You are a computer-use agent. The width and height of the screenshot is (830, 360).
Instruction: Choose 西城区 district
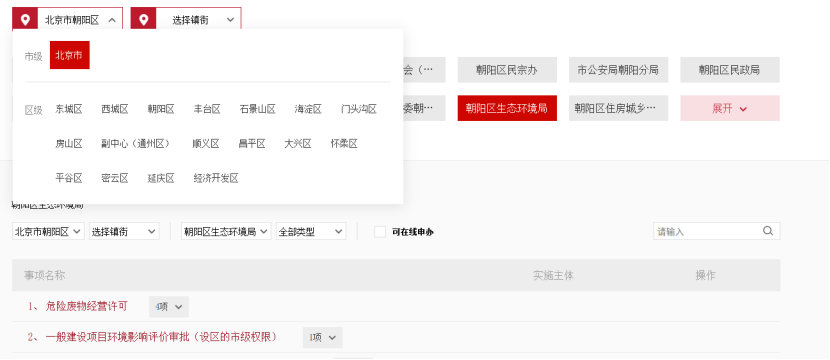(115, 109)
